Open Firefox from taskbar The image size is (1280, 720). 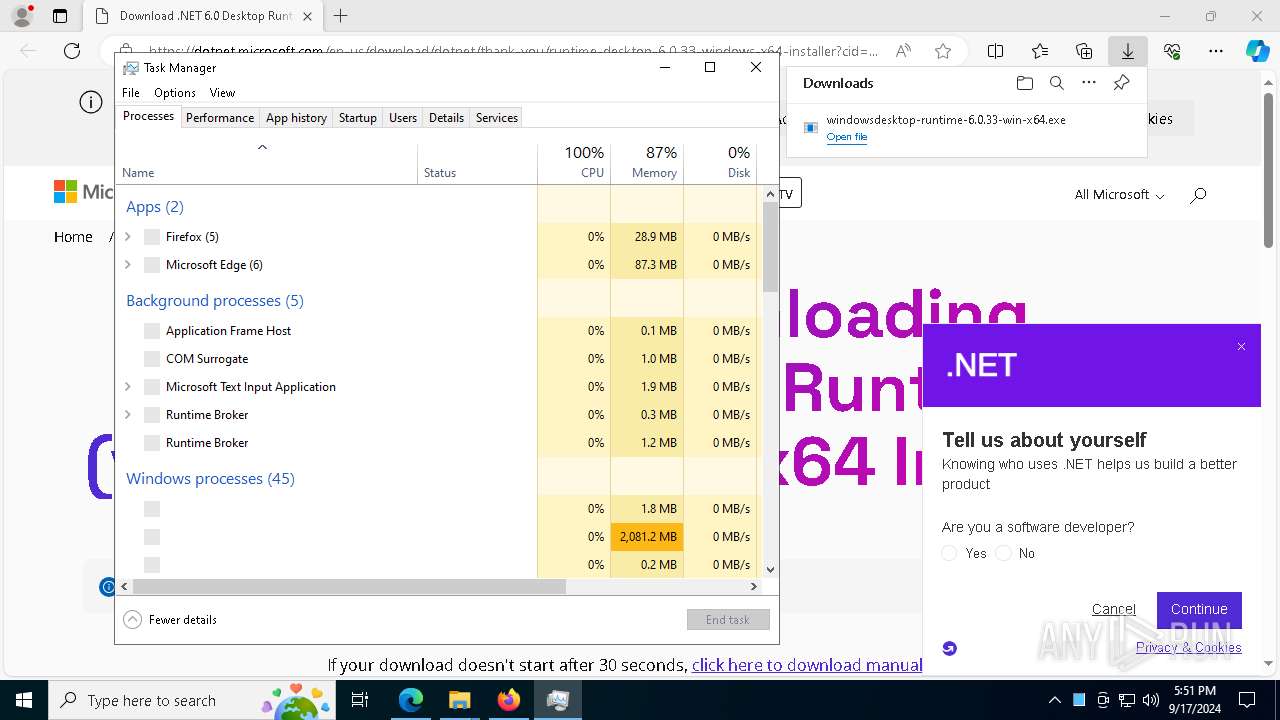click(509, 700)
